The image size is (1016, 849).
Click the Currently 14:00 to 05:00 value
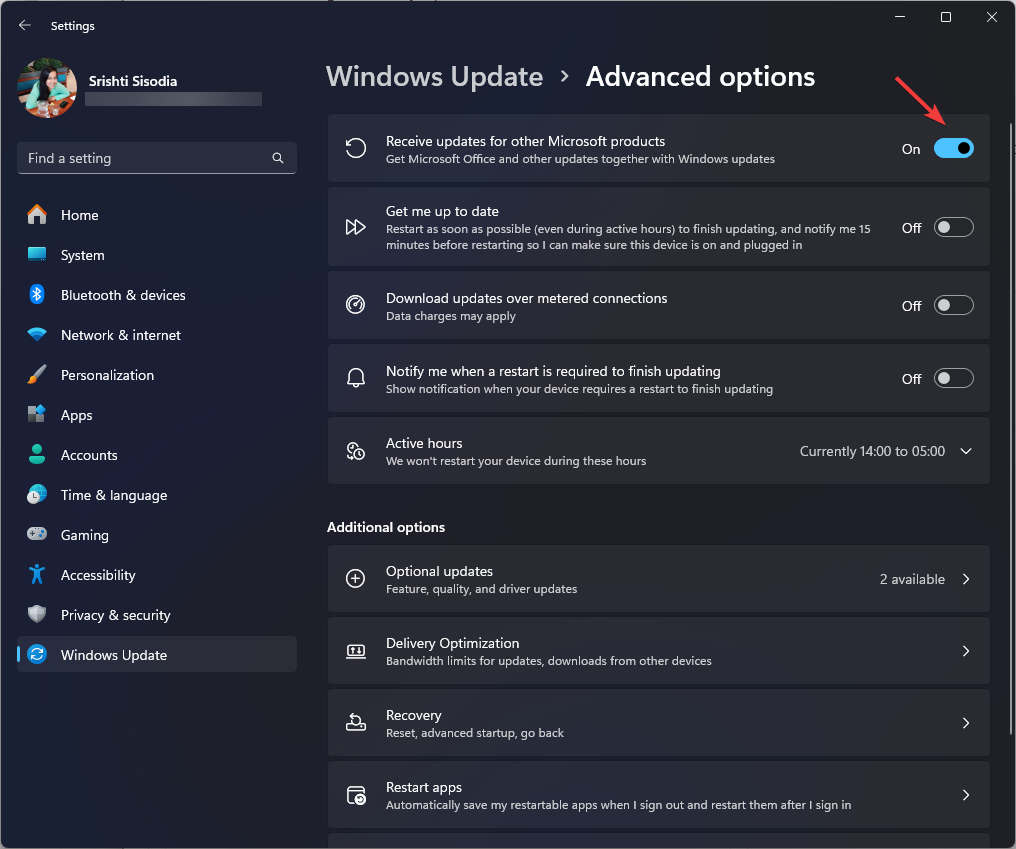pyautogui.click(x=872, y=451)
